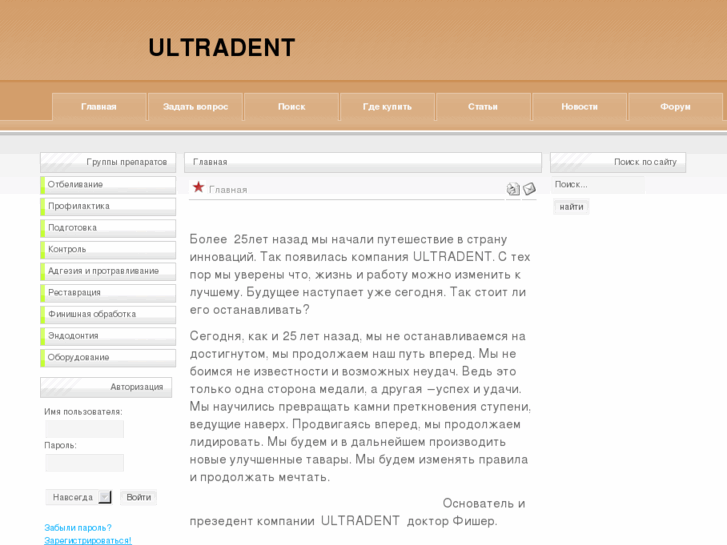Select Подготовка in the product groups
This screenshot has height=545, width=727.
tap(108, 228)
